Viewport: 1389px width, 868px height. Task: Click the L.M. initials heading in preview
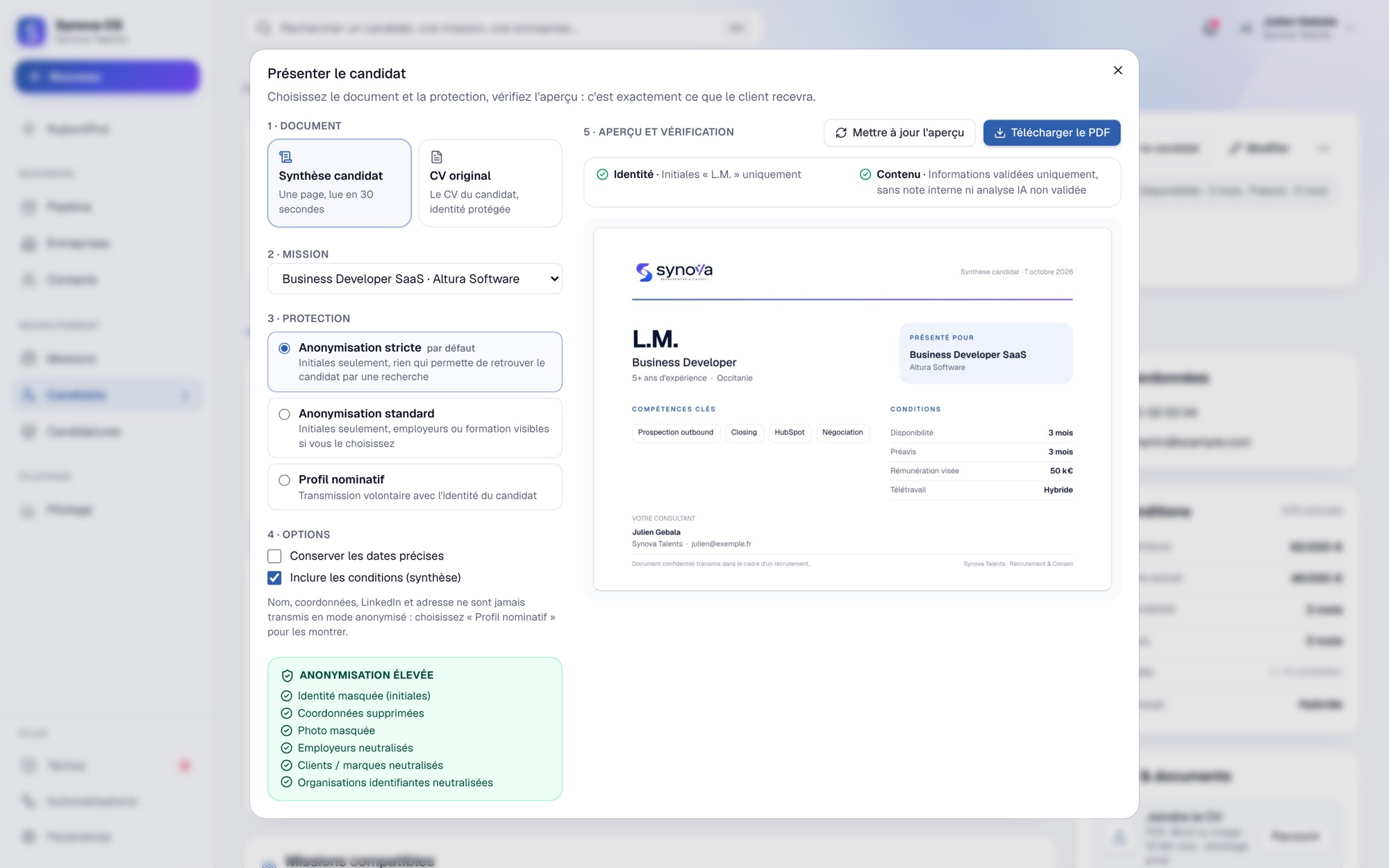(655, 339)
